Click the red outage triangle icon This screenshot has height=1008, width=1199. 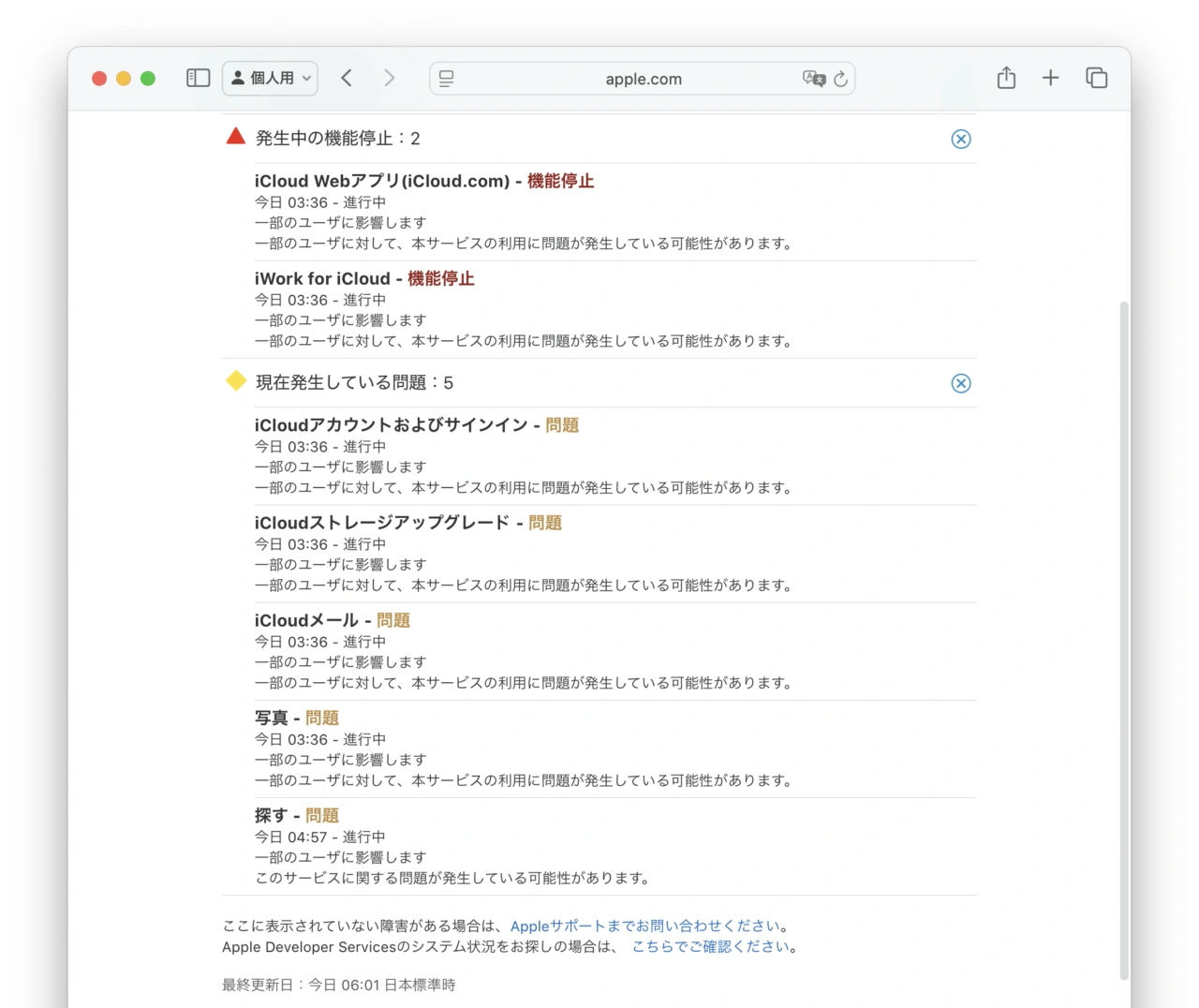236,137
